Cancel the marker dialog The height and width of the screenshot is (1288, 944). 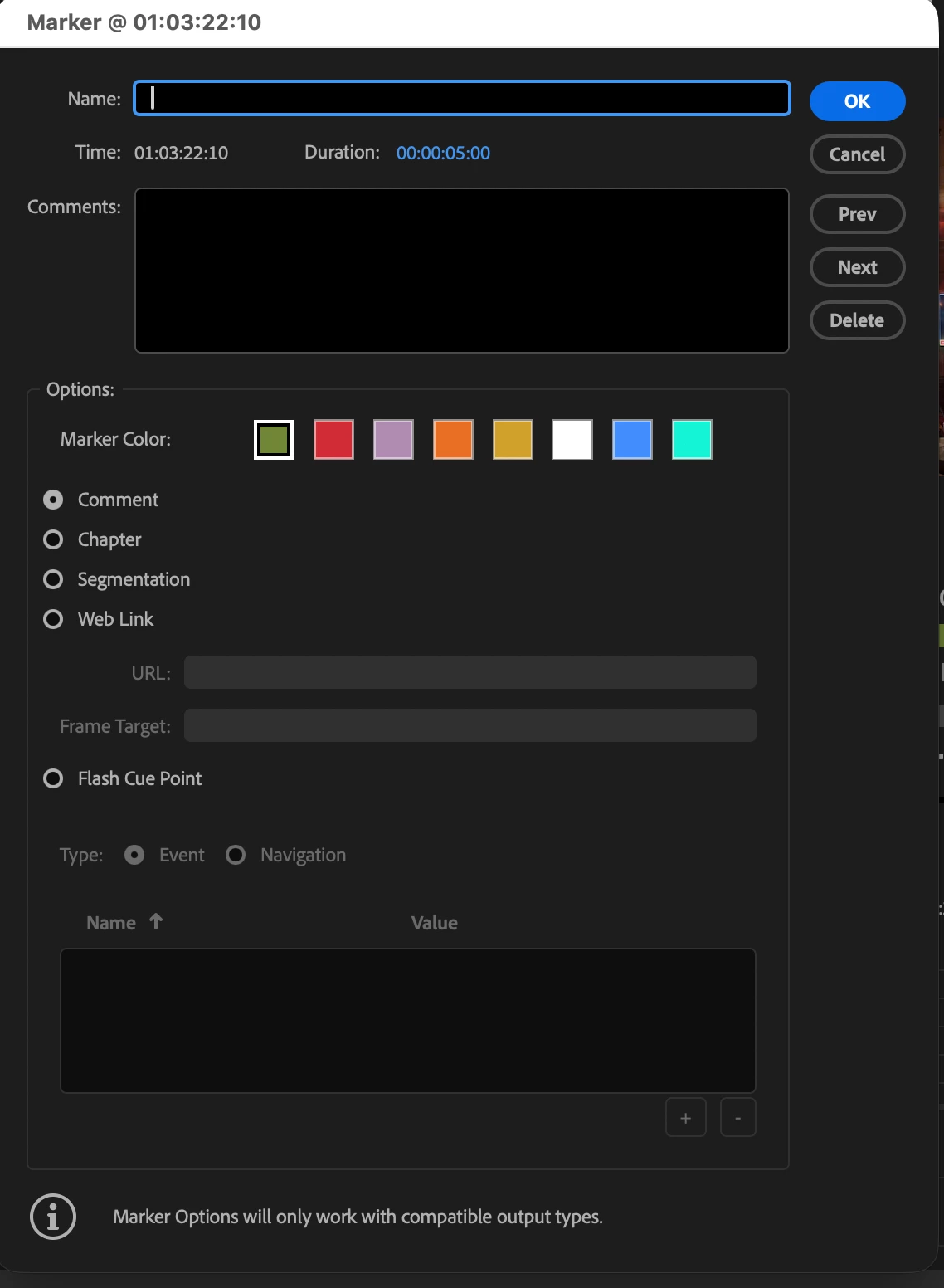pos(857,154)
